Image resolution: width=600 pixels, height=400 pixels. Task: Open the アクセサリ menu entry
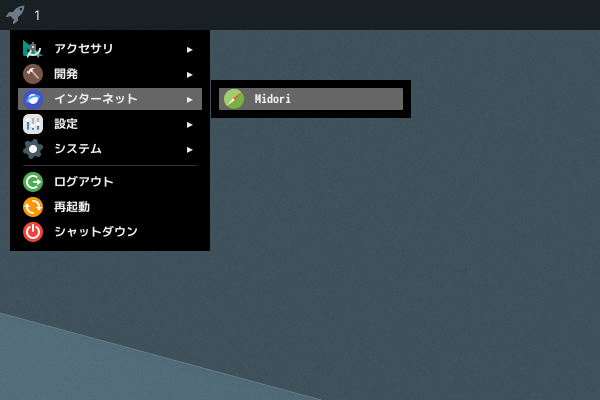[110, 49]
